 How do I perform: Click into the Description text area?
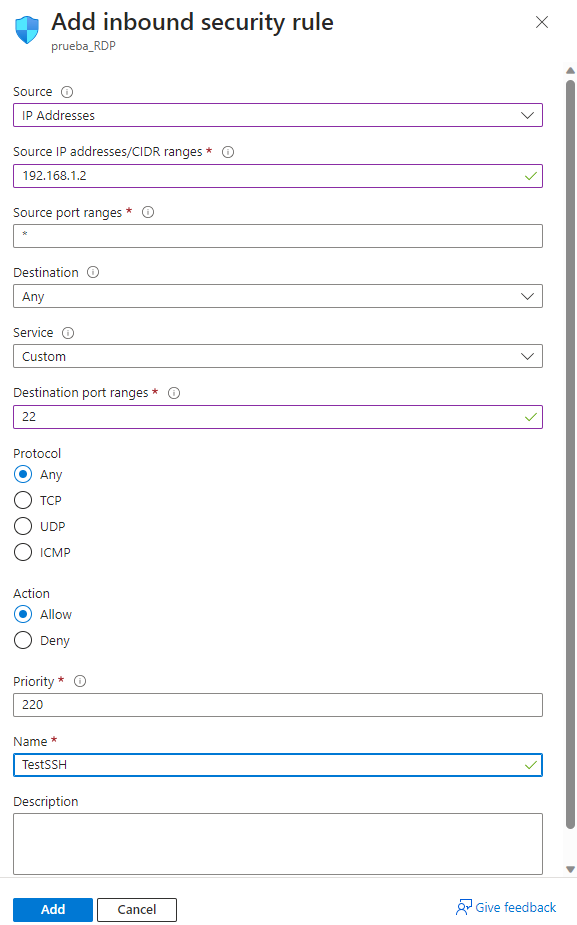[x=278, y=844]
